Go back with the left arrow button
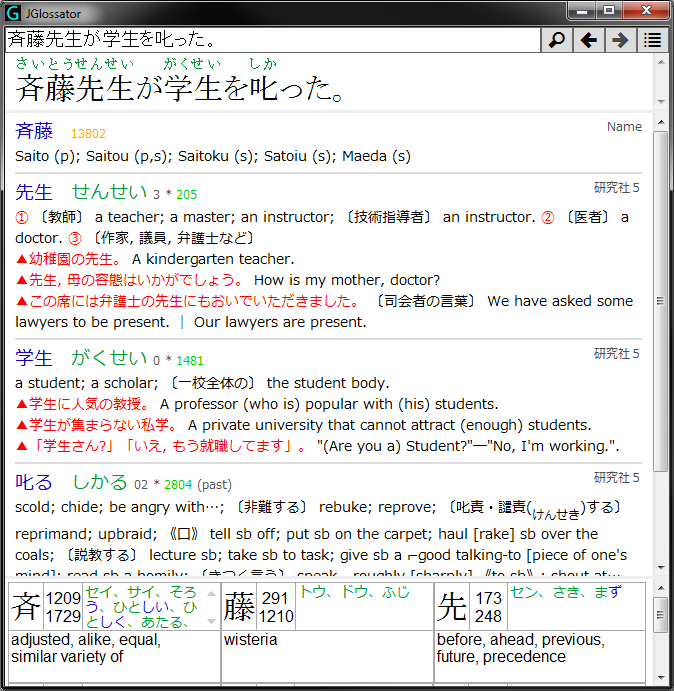This screenshot has width=674, height=691. tap(589, 40)
